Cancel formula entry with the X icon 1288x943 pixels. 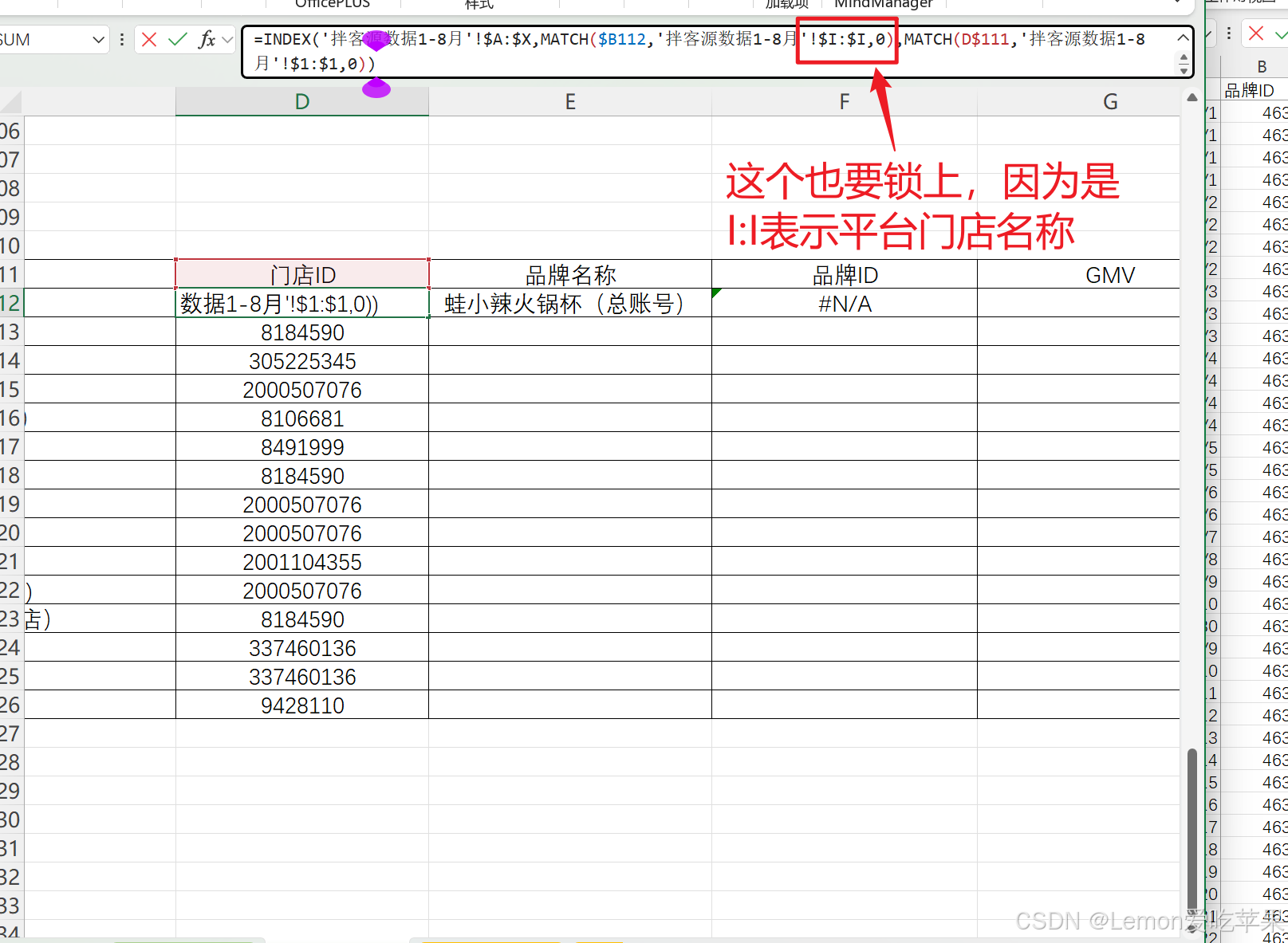point(149,39)
